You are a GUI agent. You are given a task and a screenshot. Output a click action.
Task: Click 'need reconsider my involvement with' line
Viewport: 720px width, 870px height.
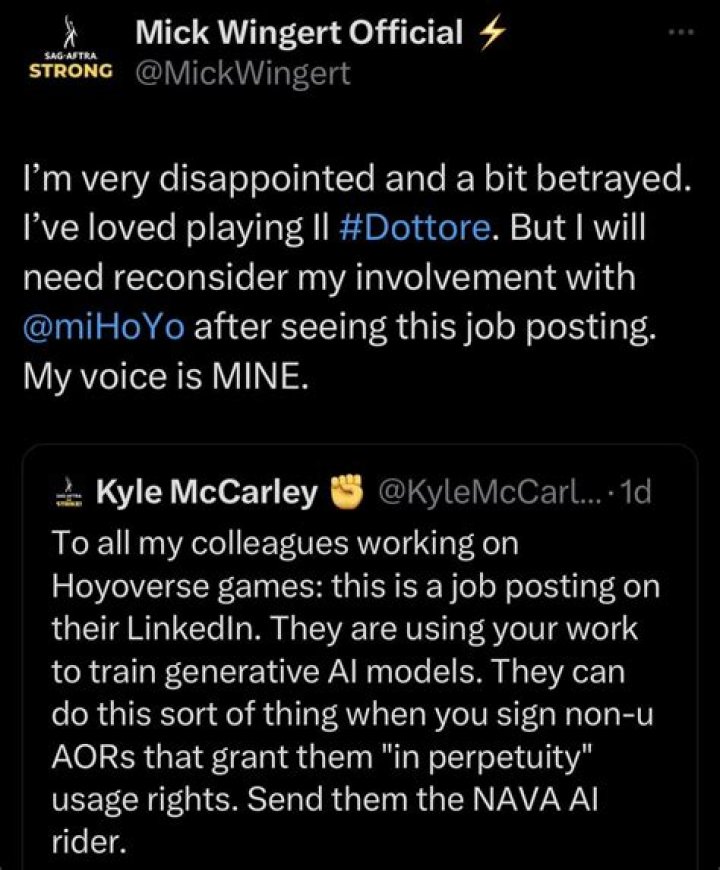pyautogui.click(x=329, y=277)
